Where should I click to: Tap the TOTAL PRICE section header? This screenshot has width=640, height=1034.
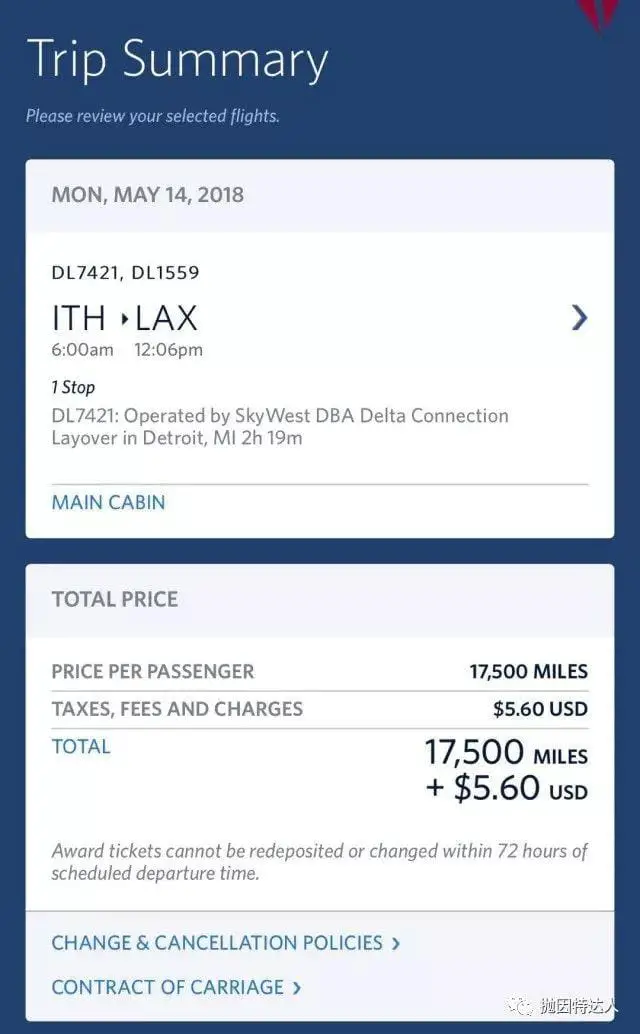[x=115, y=599]
